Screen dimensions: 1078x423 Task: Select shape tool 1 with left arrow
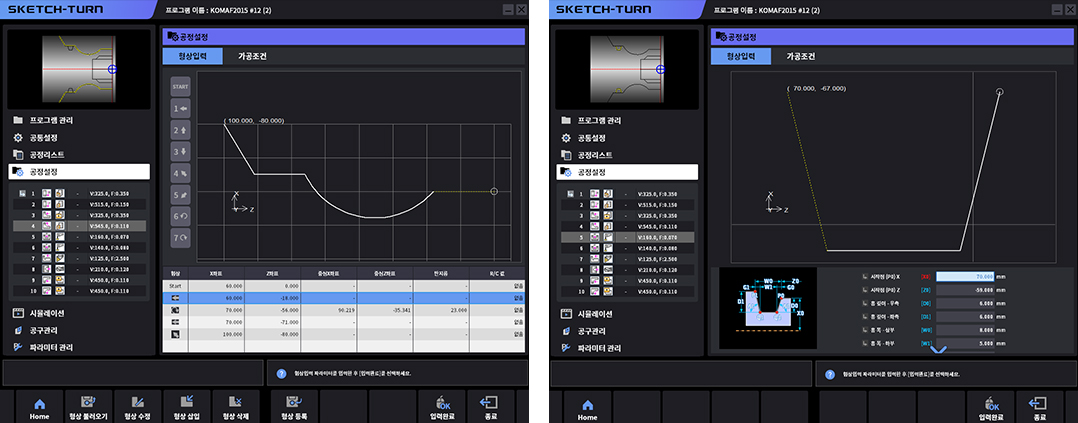pyautogui.click(x=180, y=108)
